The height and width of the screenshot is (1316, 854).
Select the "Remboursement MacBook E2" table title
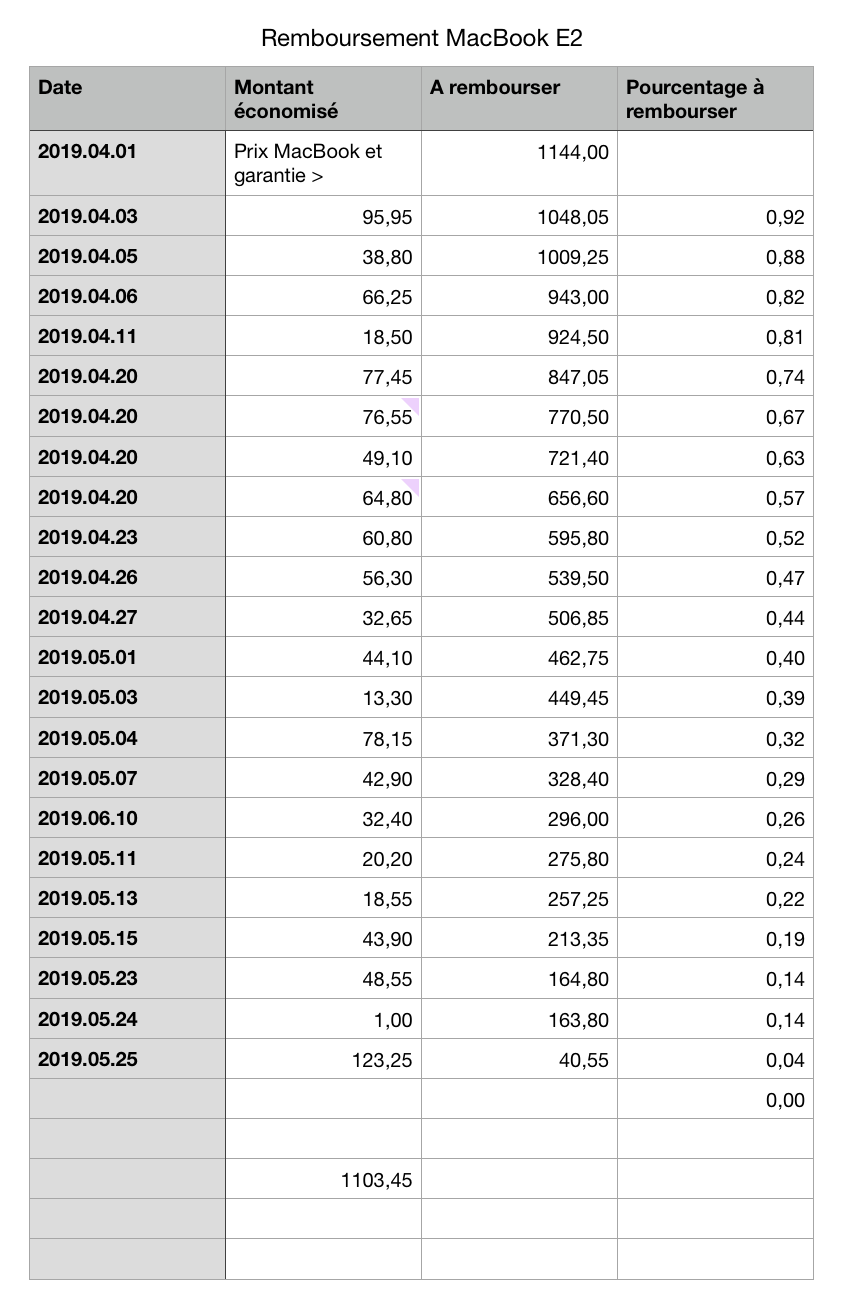(421, 39)
